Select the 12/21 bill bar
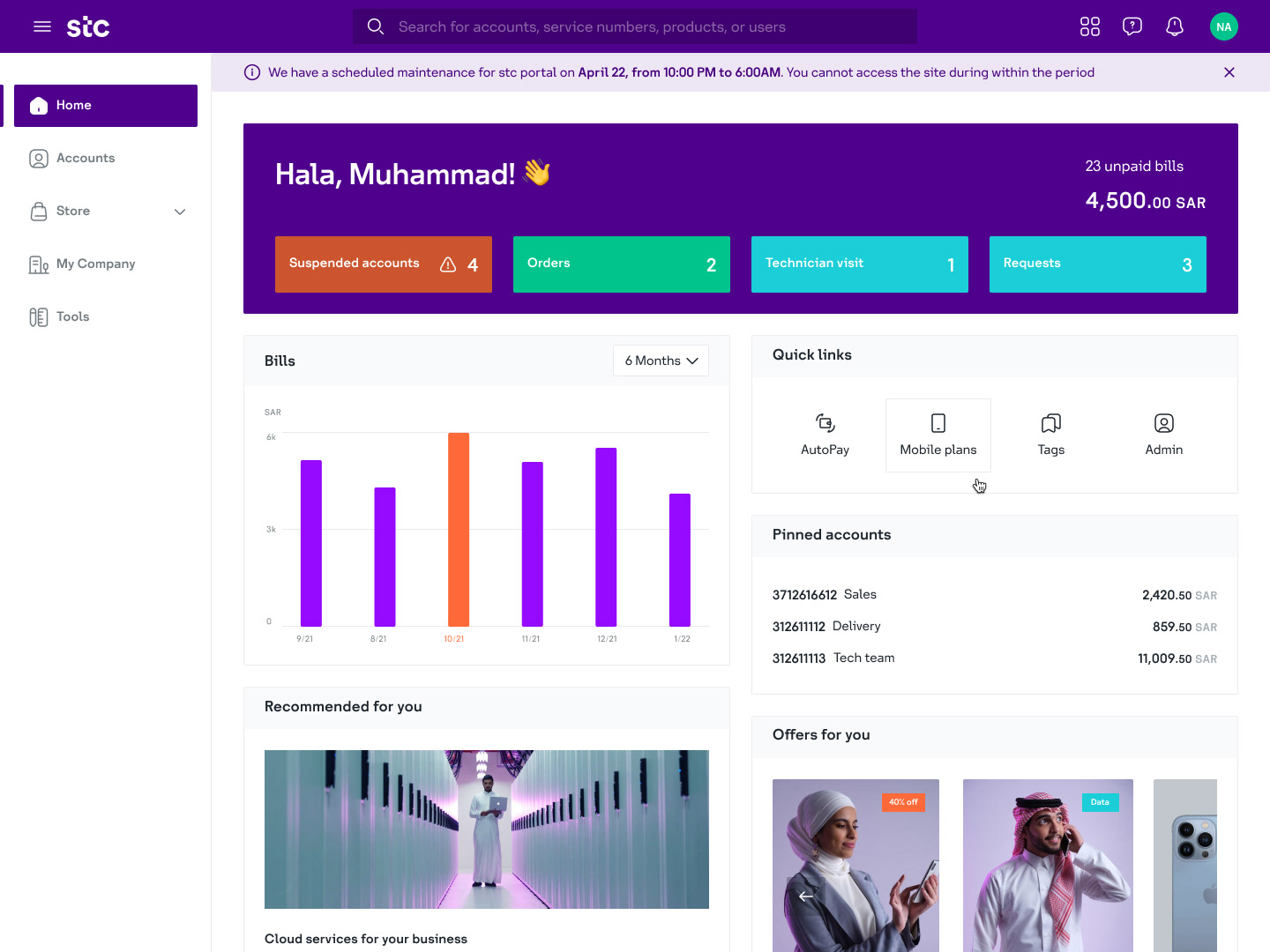The height and width of the screenshot is (952, 1270). click(x=606, y=537)
